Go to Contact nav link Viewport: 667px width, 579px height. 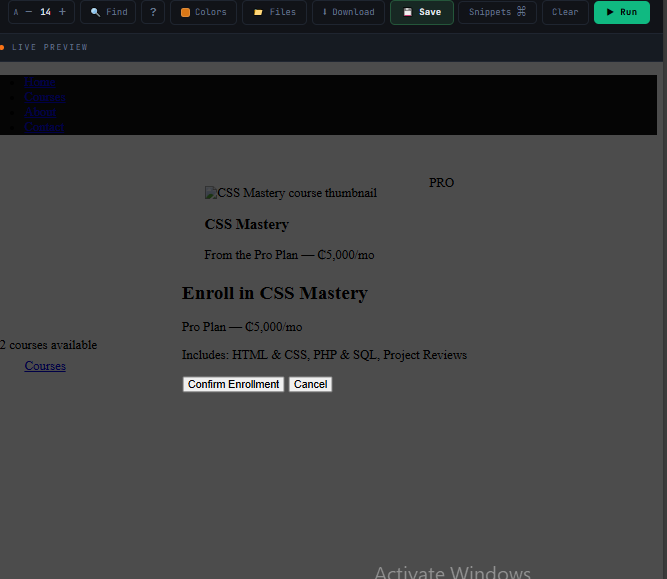click(44, 127)
